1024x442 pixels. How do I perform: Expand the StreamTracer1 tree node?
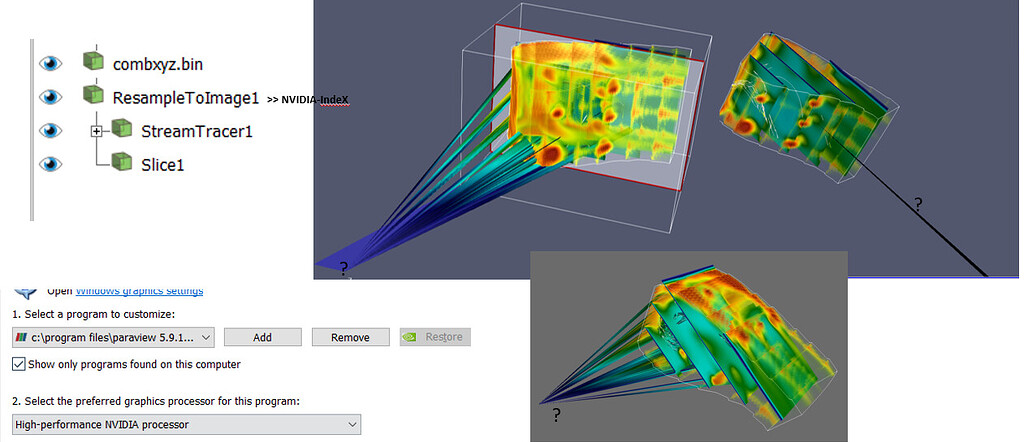(97, 130)
